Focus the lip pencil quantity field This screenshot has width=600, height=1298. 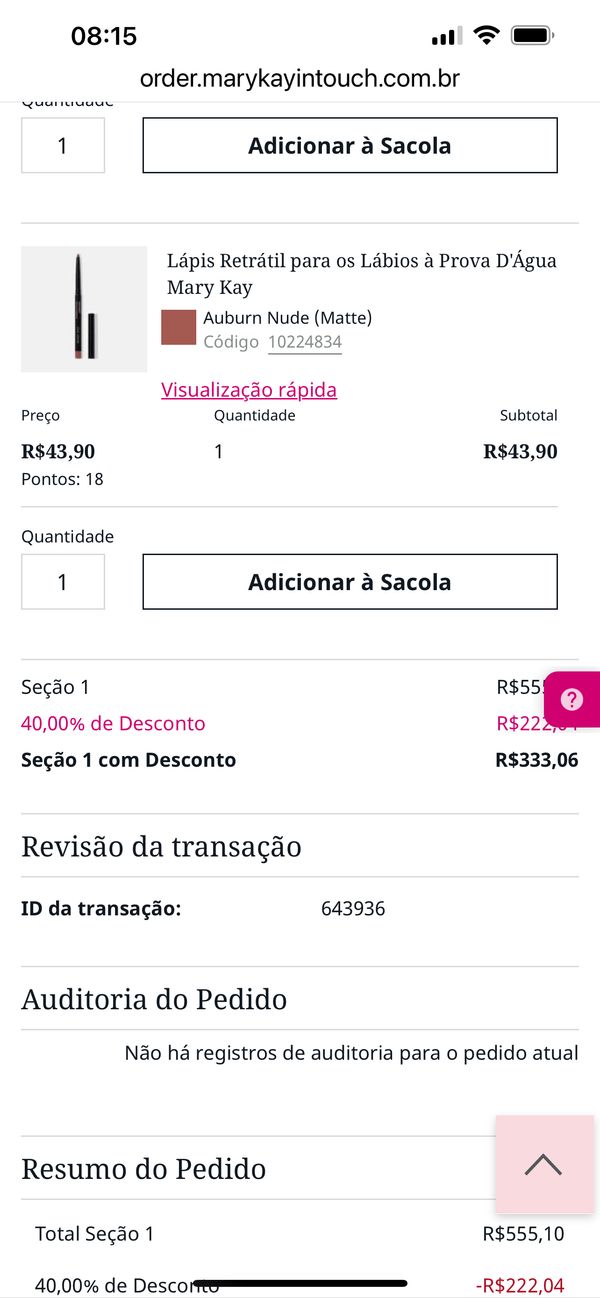[63, 582]
